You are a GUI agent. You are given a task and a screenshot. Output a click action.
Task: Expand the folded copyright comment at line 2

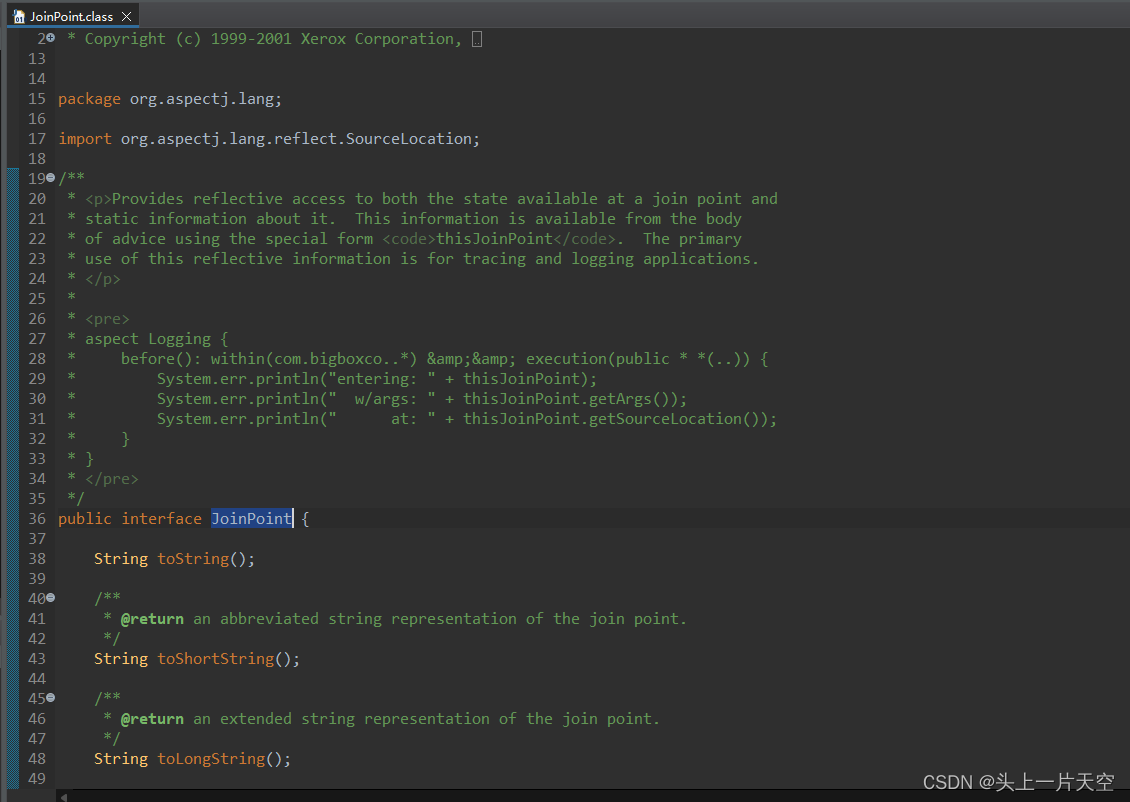[50, 37]
